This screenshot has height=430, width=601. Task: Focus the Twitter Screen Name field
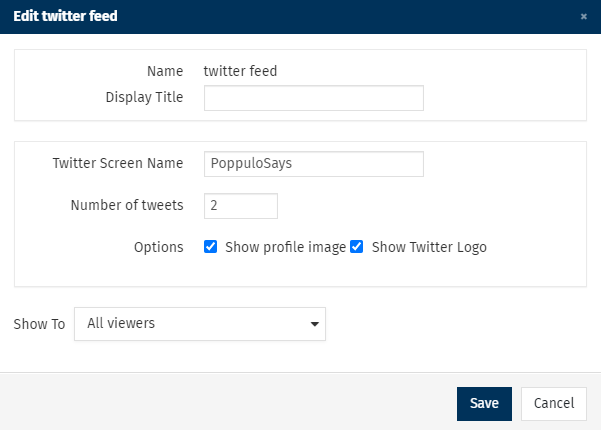pos(313,163)
